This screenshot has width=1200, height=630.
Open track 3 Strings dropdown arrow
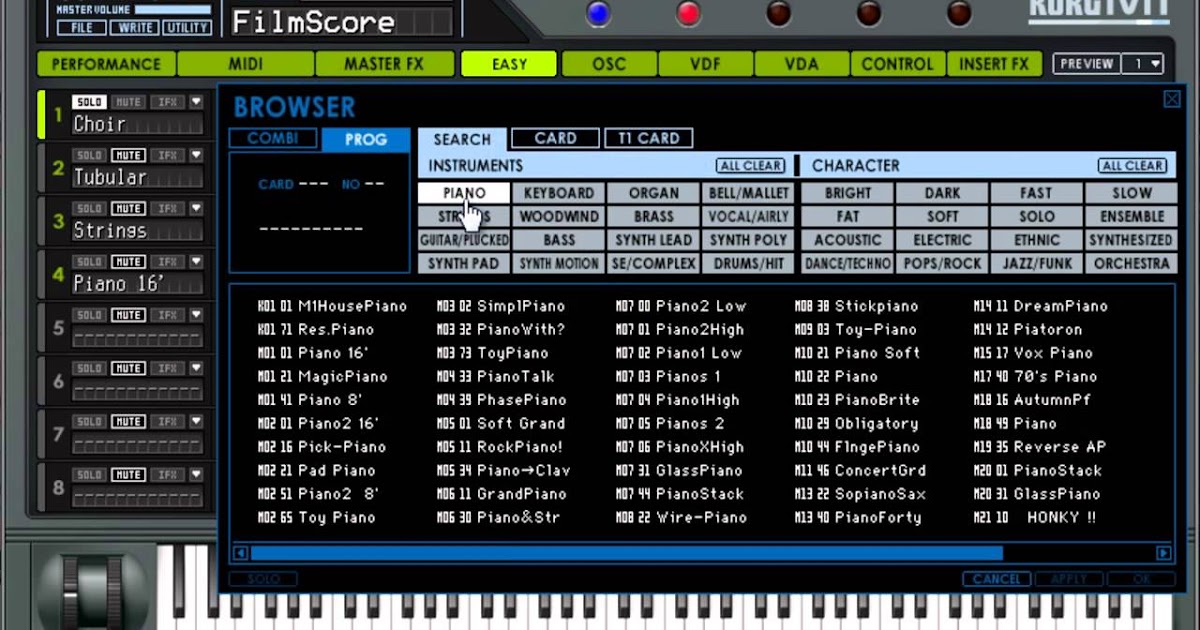tap(197, 208)
